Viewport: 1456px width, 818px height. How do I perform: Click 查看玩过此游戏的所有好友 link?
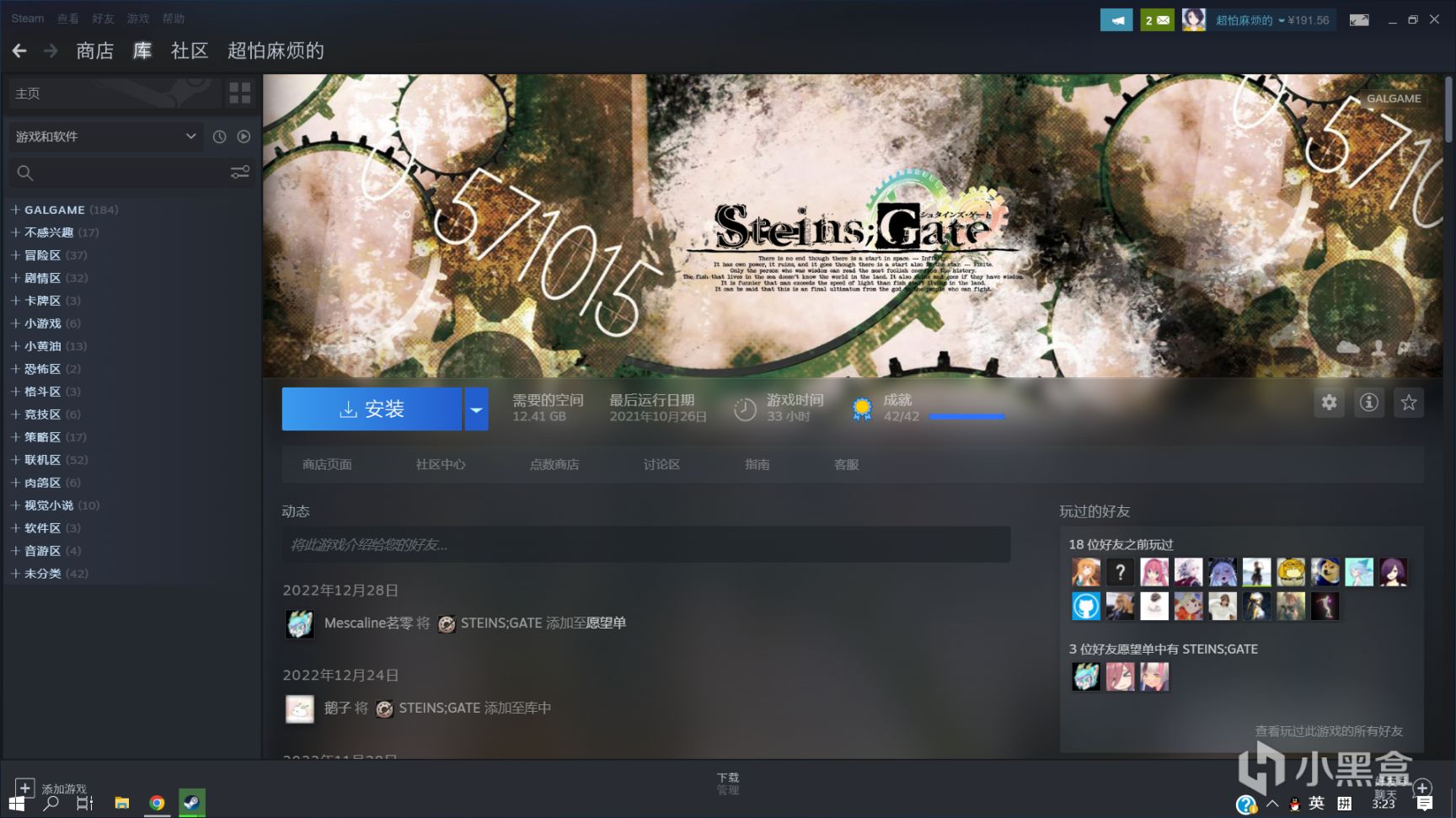[1329, 731]
